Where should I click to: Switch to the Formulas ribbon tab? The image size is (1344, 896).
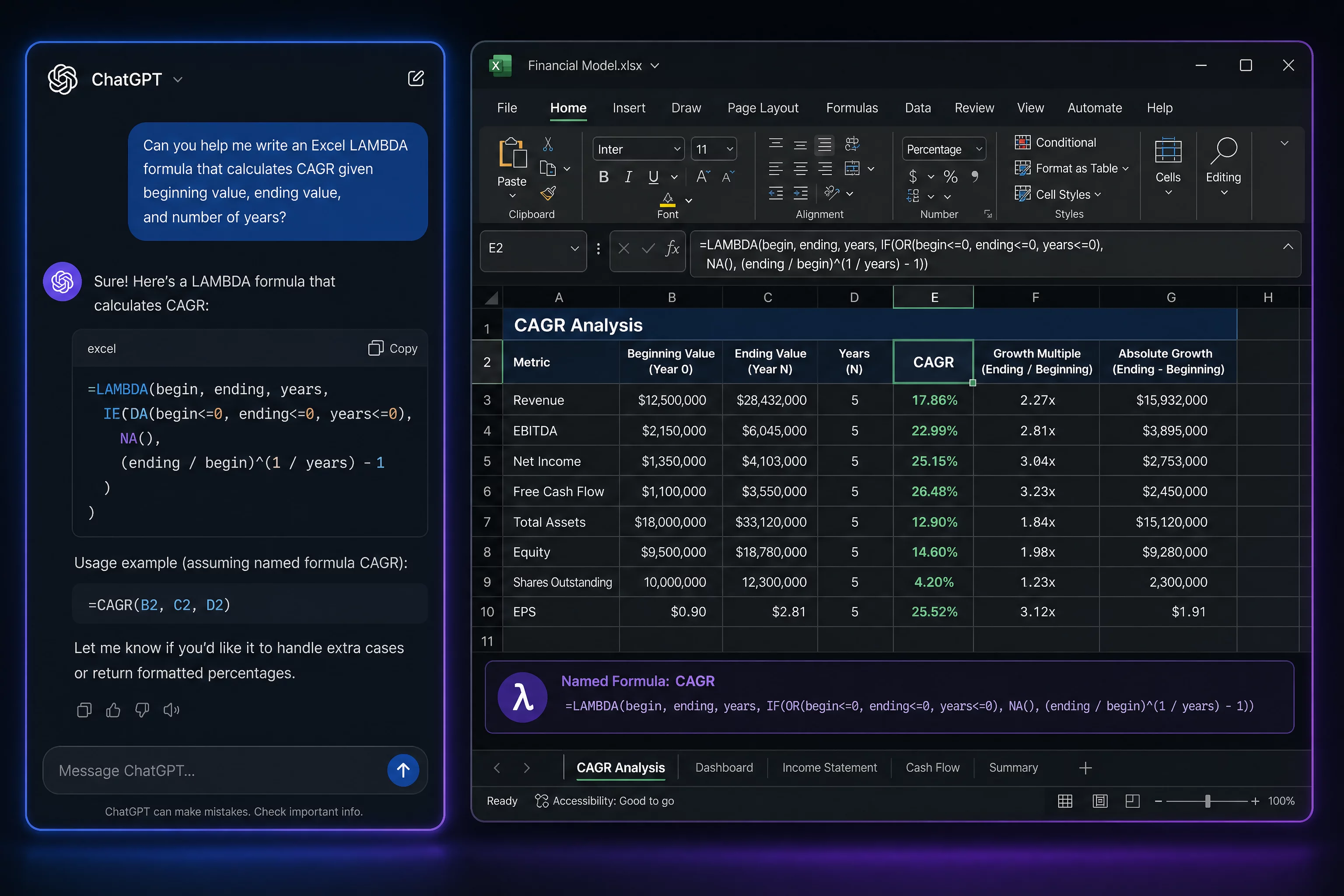click(x=852, y=108)
